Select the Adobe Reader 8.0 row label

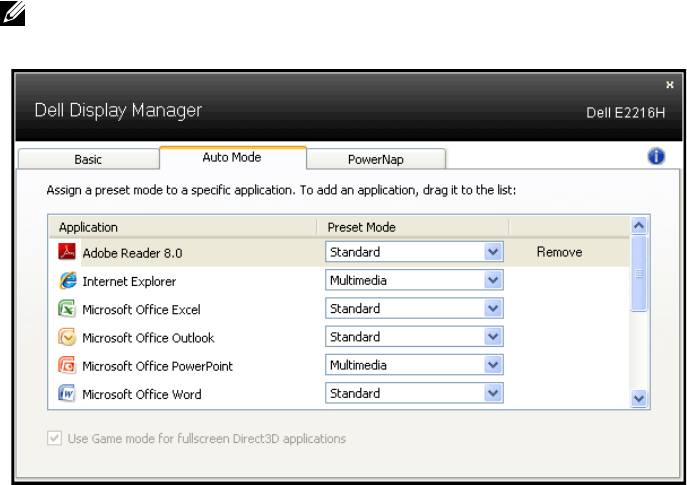[x=132, y=253]
